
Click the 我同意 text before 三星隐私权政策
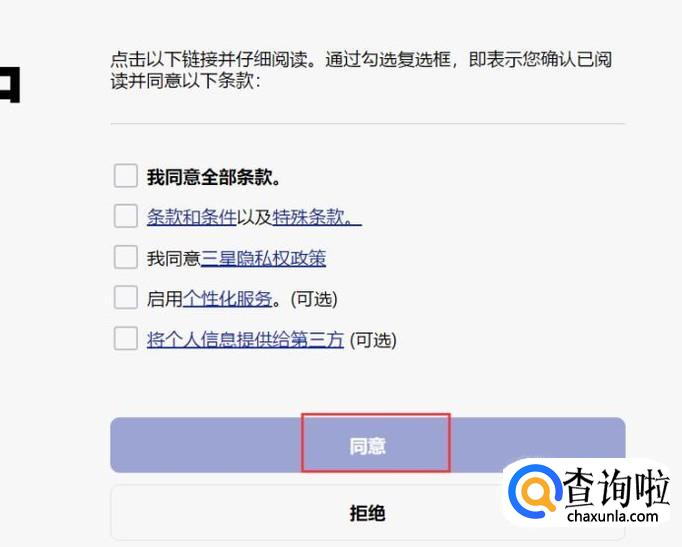pos(173,258)
